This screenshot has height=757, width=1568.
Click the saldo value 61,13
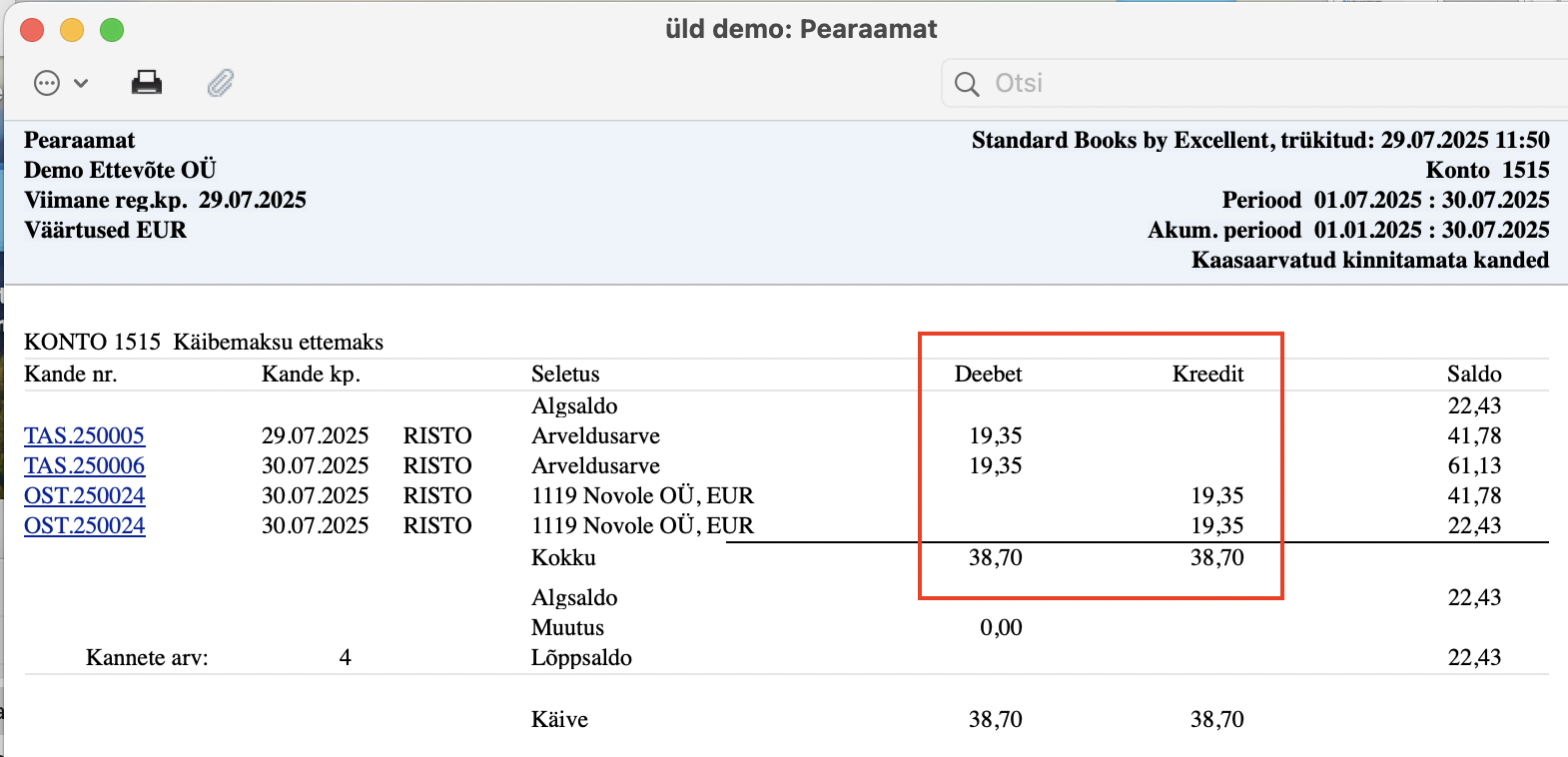pyautogui.click(x=1475, y=465)
